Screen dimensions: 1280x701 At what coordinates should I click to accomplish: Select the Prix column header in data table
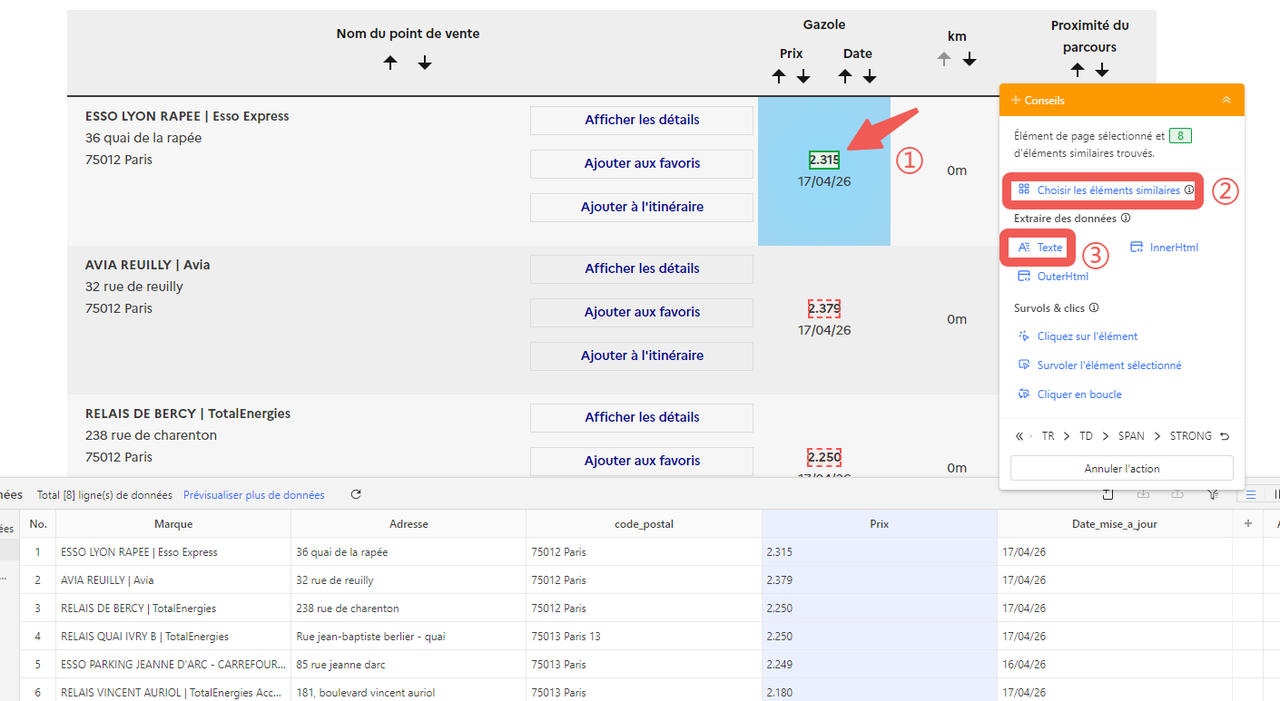click(x=879, y=524)
